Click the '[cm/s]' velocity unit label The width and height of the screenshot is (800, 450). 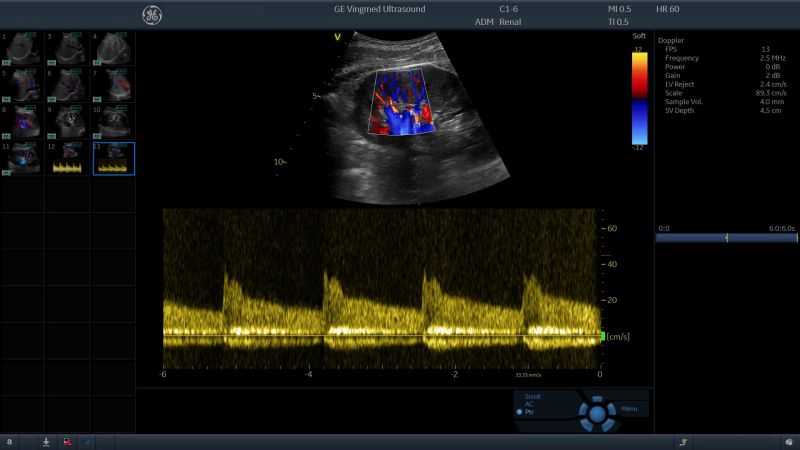618,337
